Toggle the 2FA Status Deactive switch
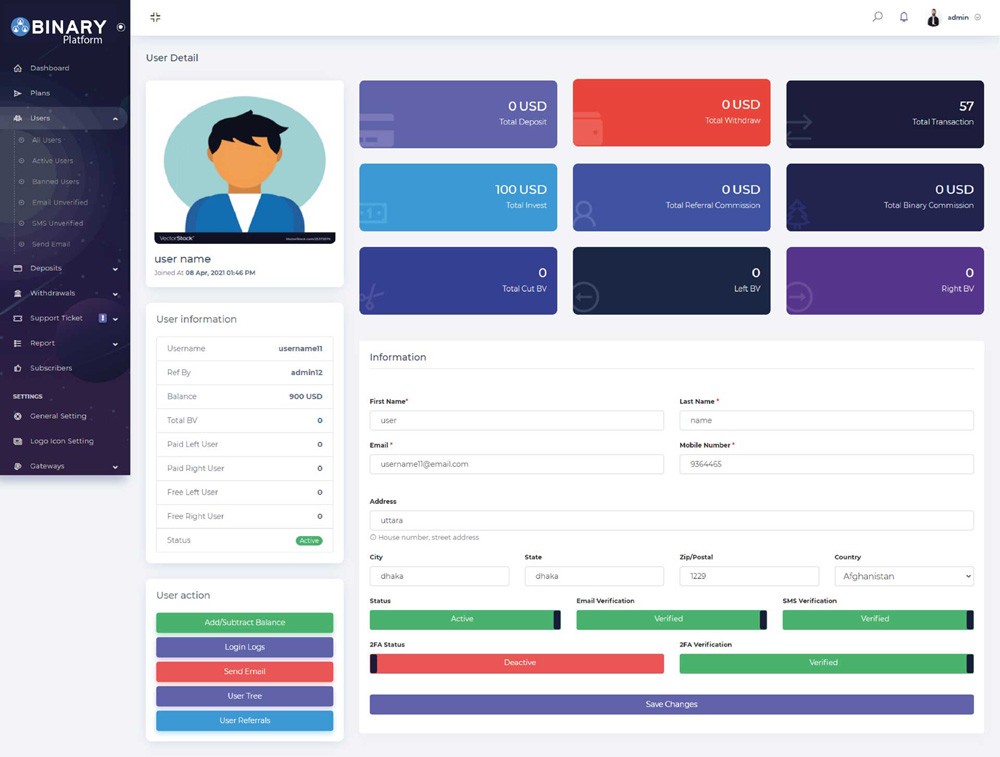This screenshot has width=1000, height=757. click(517, 663)
